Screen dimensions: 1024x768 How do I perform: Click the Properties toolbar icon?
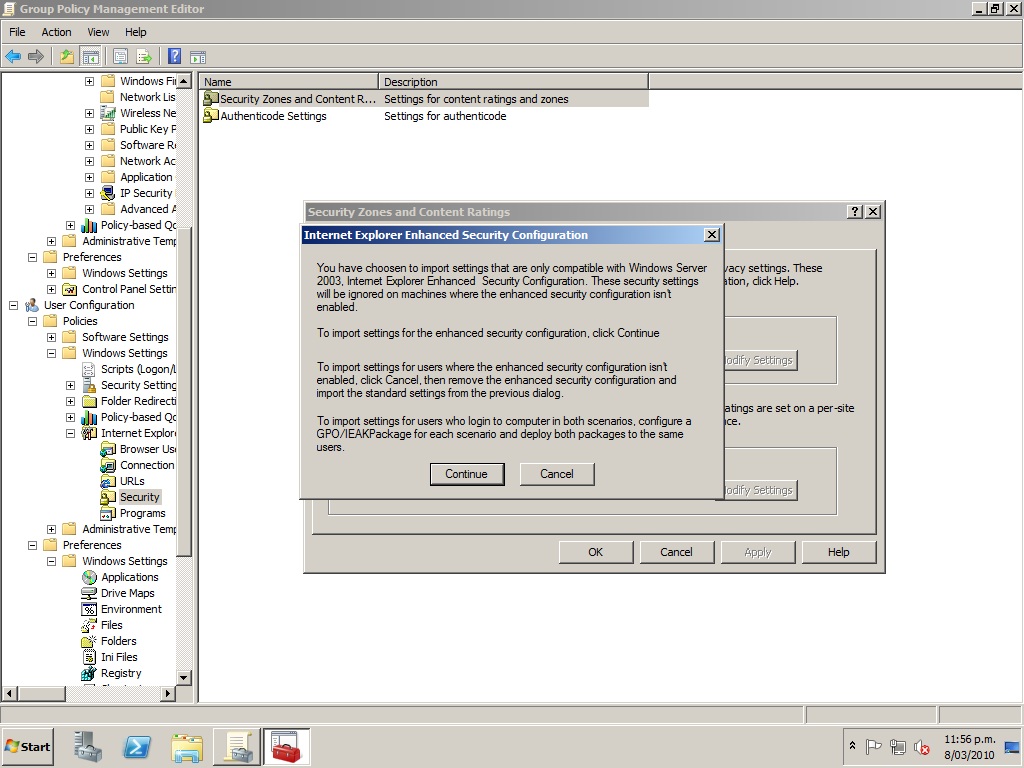pyautogui.click(x=120, y=57)
